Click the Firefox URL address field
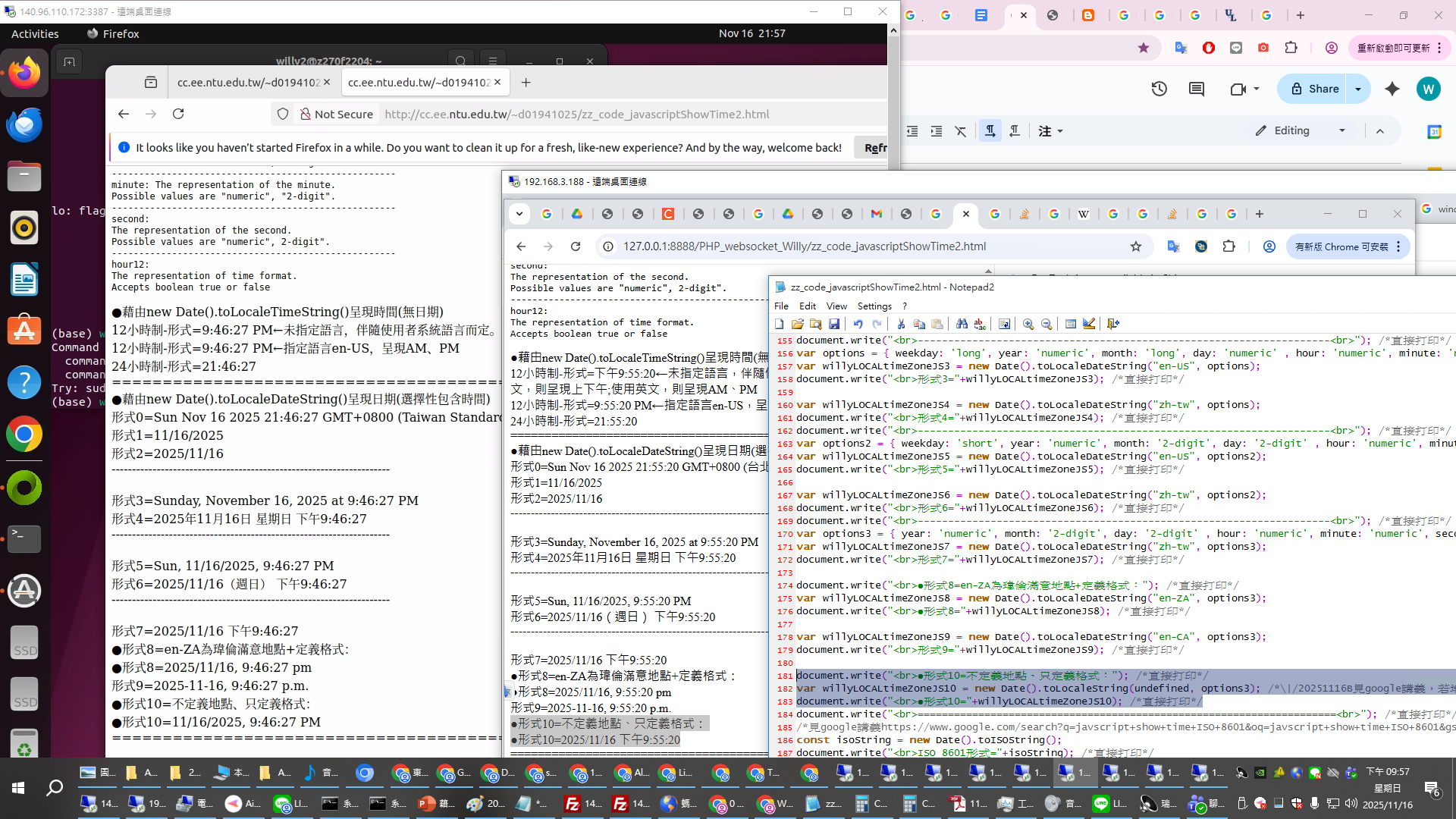Viewport: 1456px width, 819px height. coord(576,114)
